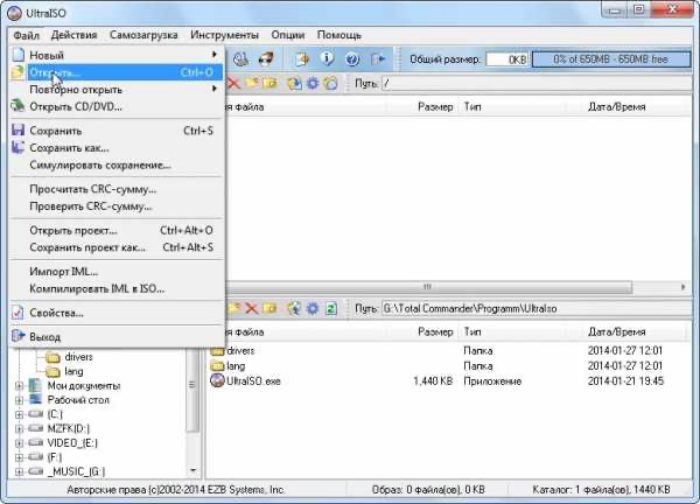Viewport: 700px width, 504px height.
Task: Click the UltraISO disc icon in title bar
Action: pos(14,13)
